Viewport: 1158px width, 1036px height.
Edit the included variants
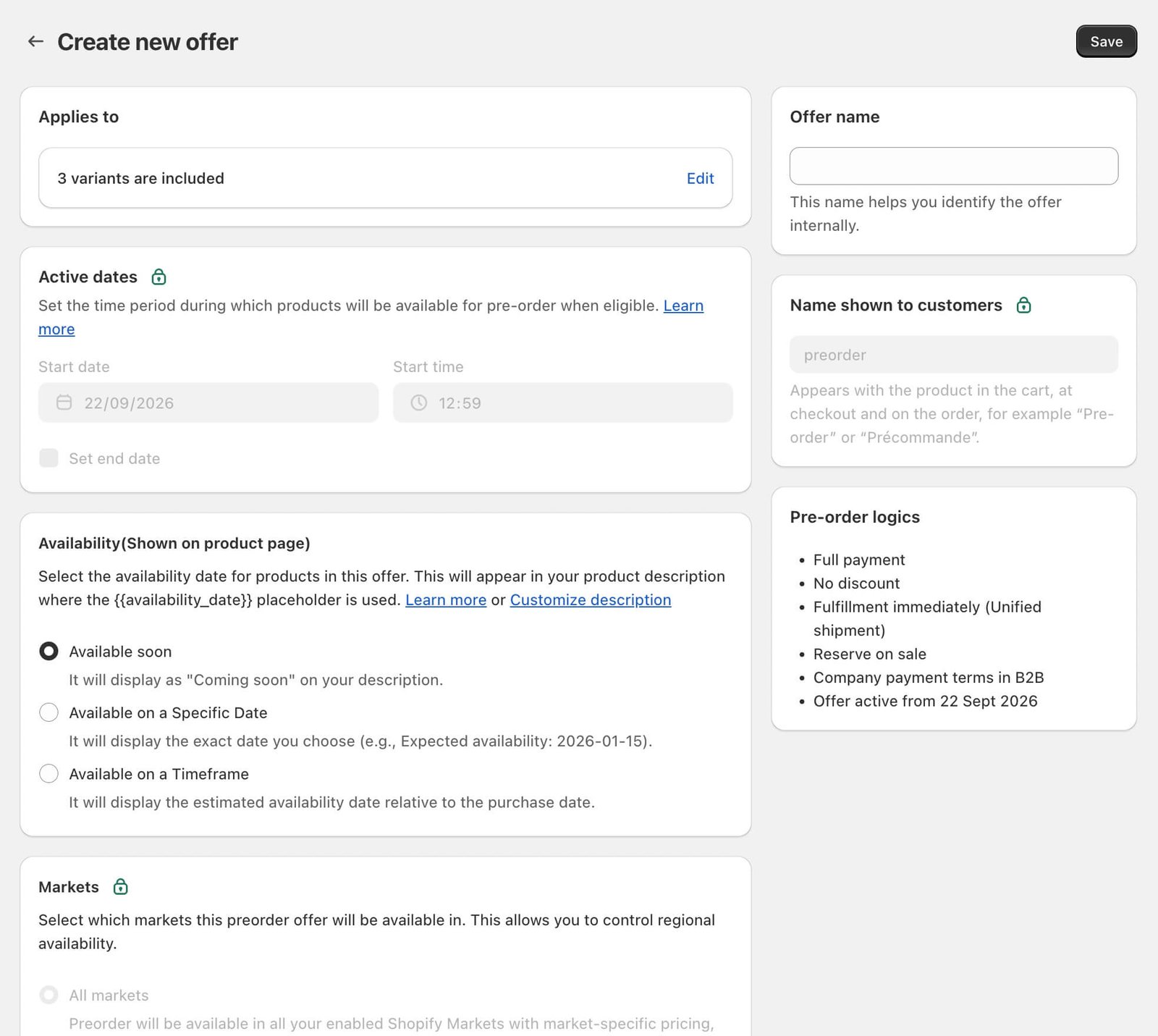pyautogui.click(x=700, y=178)
